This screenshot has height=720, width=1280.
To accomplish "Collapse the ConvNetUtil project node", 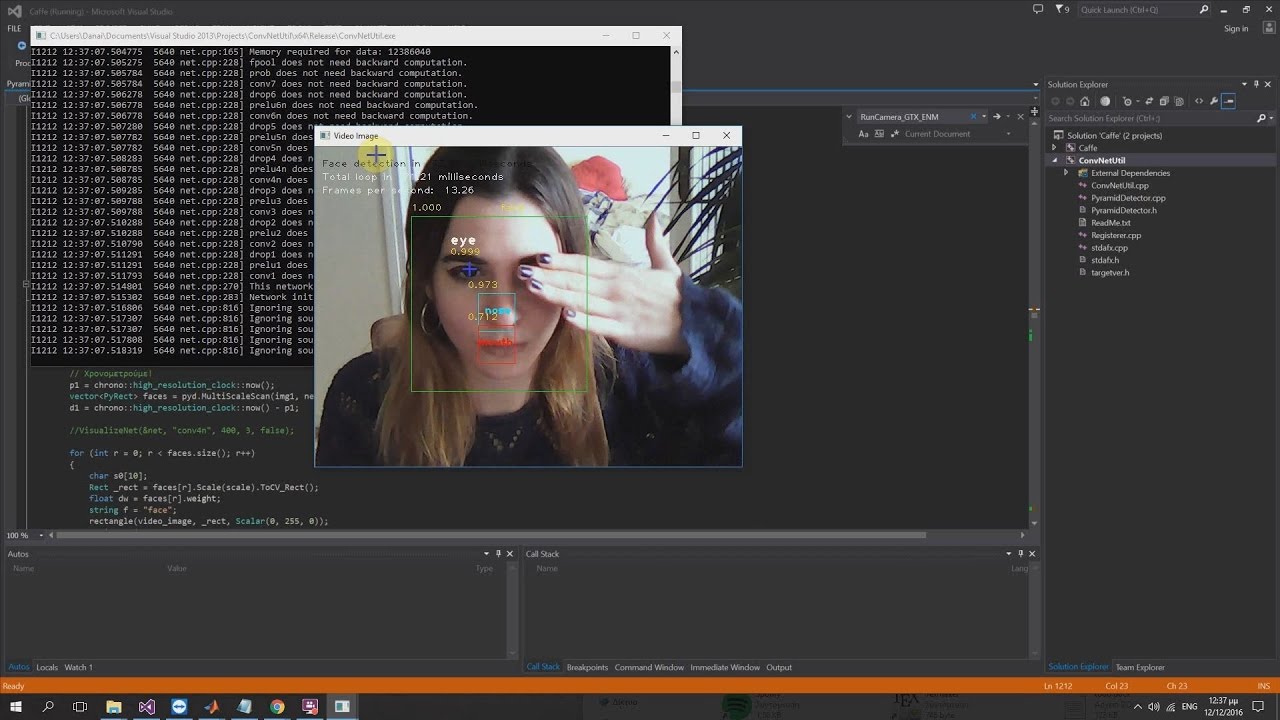I will click(1054, 160).
